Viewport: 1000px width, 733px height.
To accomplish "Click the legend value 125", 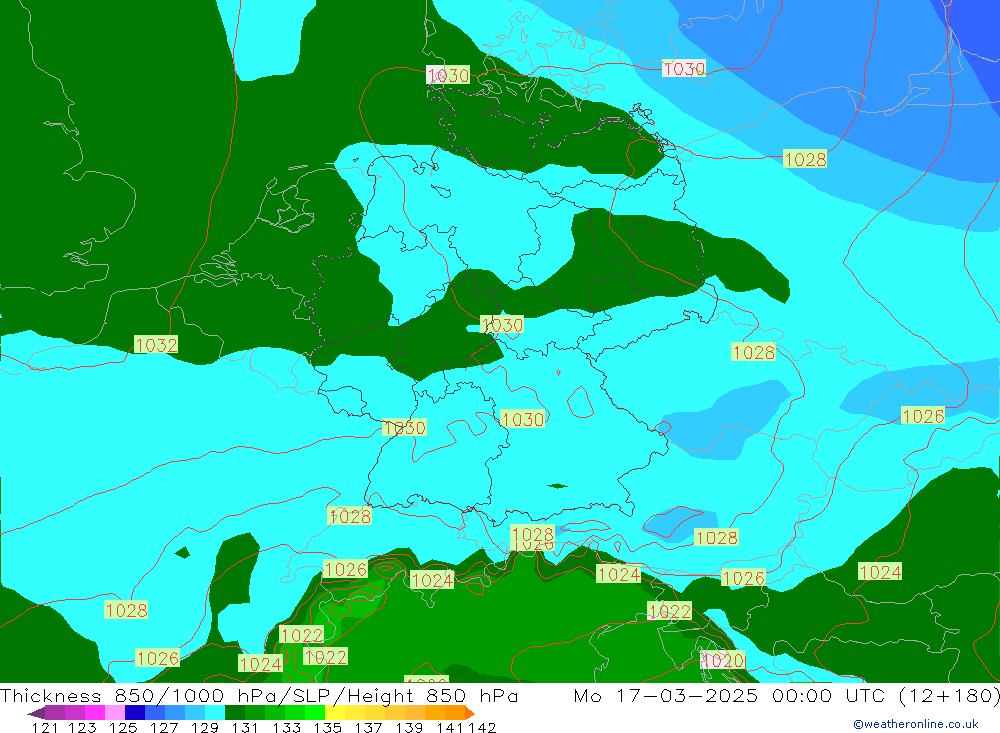I will [x=122, y=727].
